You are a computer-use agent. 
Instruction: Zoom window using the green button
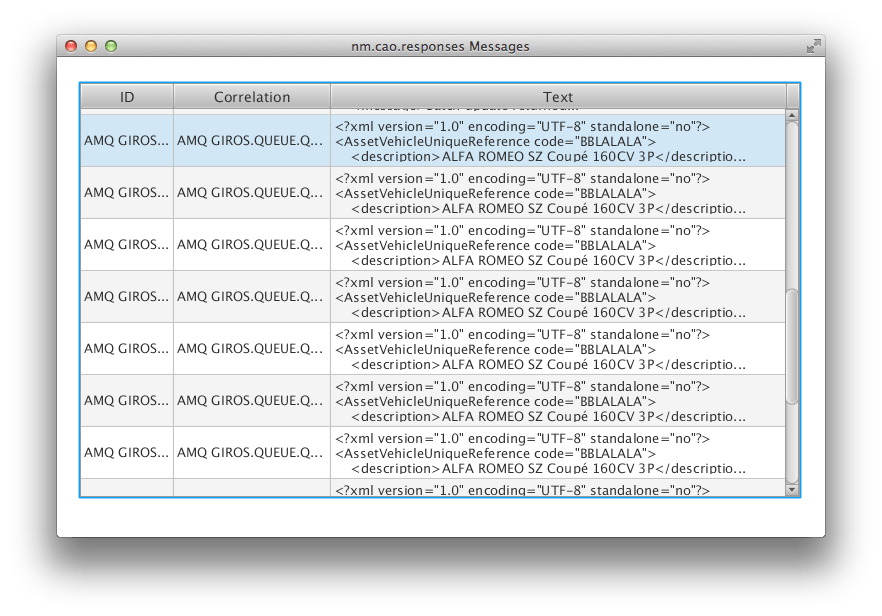point(111,46)
